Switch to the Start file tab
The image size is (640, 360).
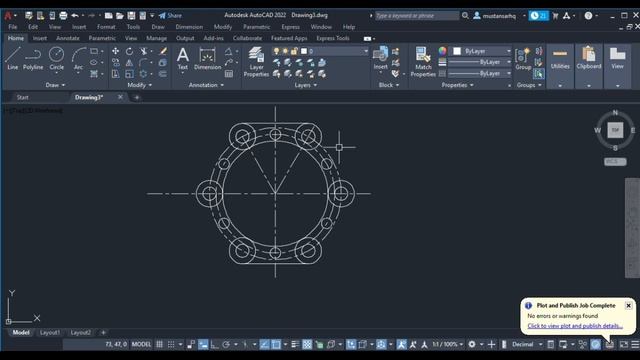click(22, 97)
